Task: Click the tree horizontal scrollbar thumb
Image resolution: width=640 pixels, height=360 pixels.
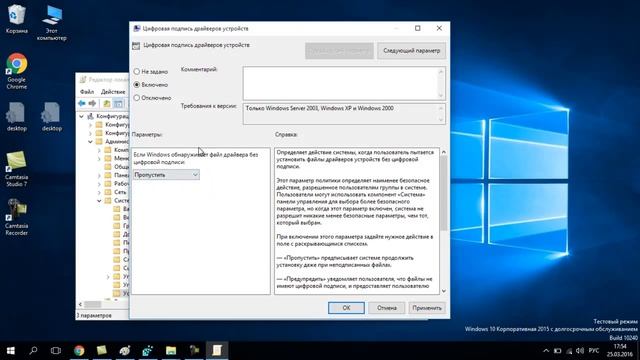Action: pyautogui.click(x=93, y=304)
